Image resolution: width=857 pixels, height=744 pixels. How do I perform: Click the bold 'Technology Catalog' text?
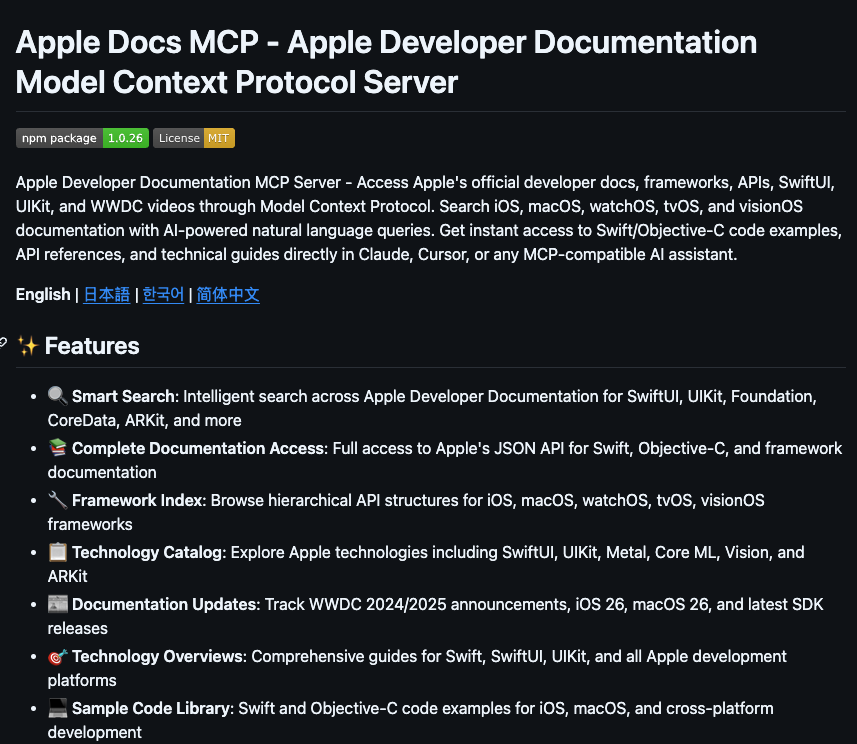pos(149,552)
